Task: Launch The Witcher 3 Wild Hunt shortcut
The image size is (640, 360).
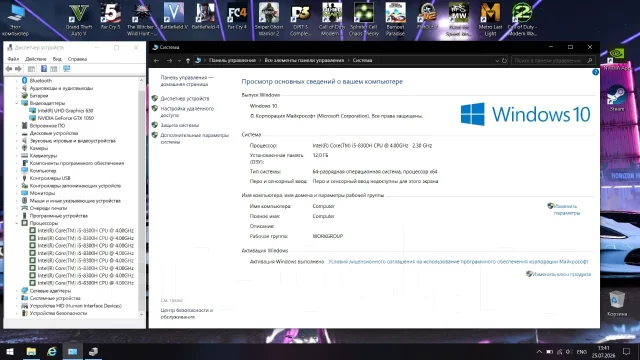Action: click(142, 19)
